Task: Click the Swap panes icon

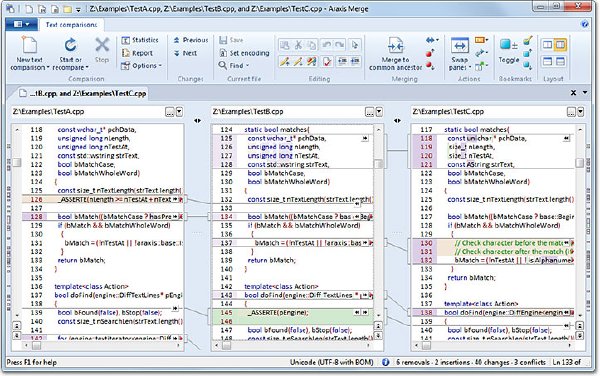Action: tap(460, 46)
